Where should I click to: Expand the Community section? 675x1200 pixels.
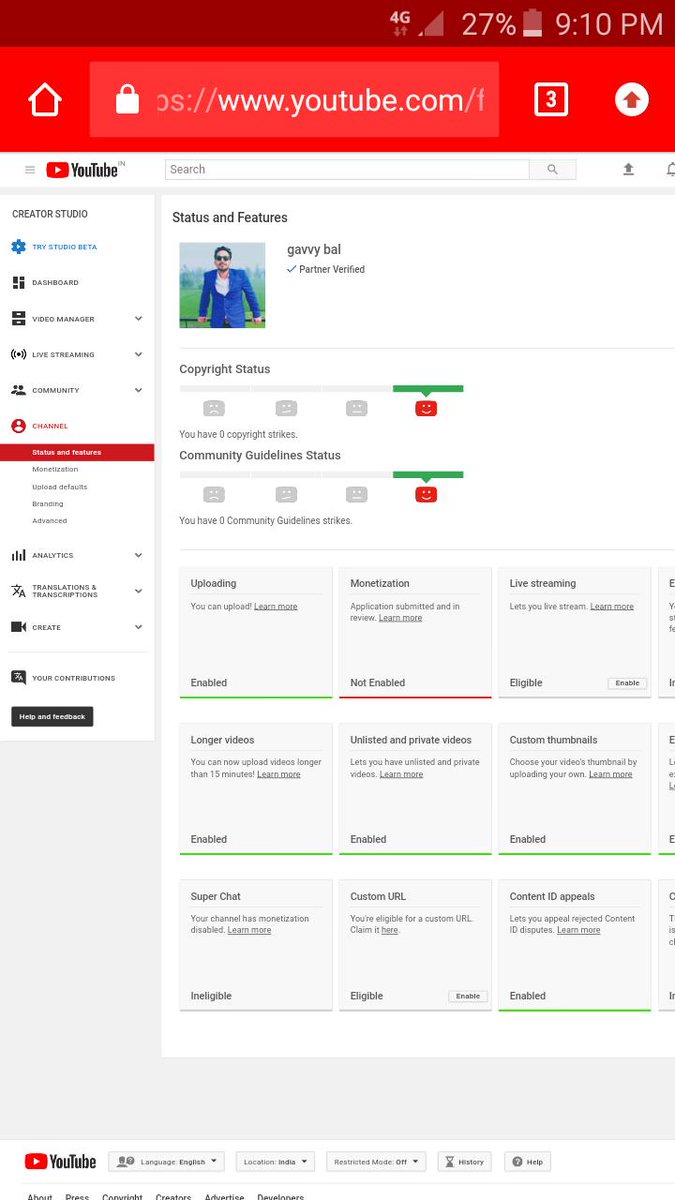[x=138, y=390]
